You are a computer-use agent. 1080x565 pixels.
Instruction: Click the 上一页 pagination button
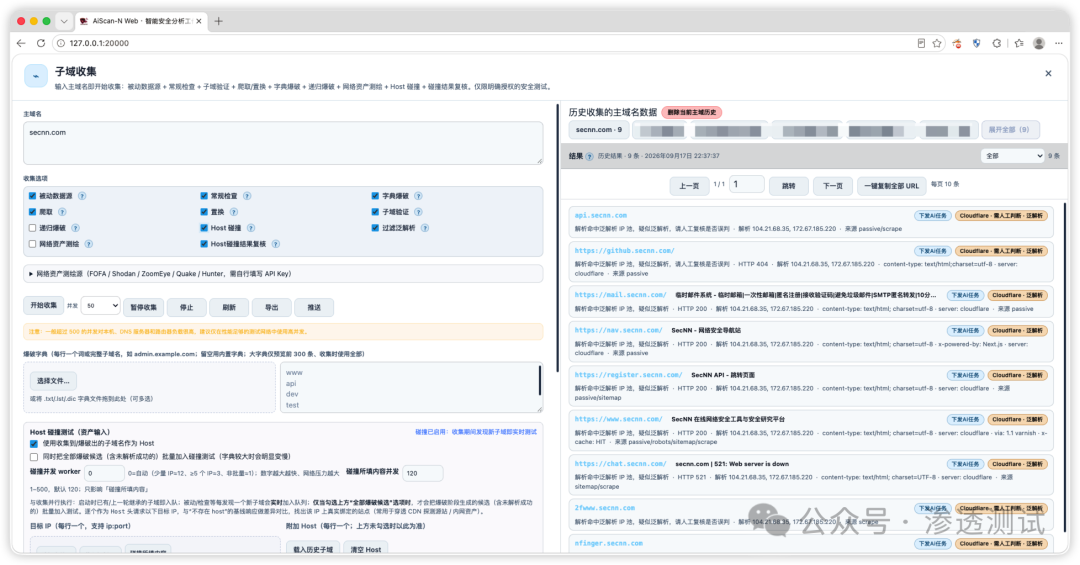(x=689, y=186)
